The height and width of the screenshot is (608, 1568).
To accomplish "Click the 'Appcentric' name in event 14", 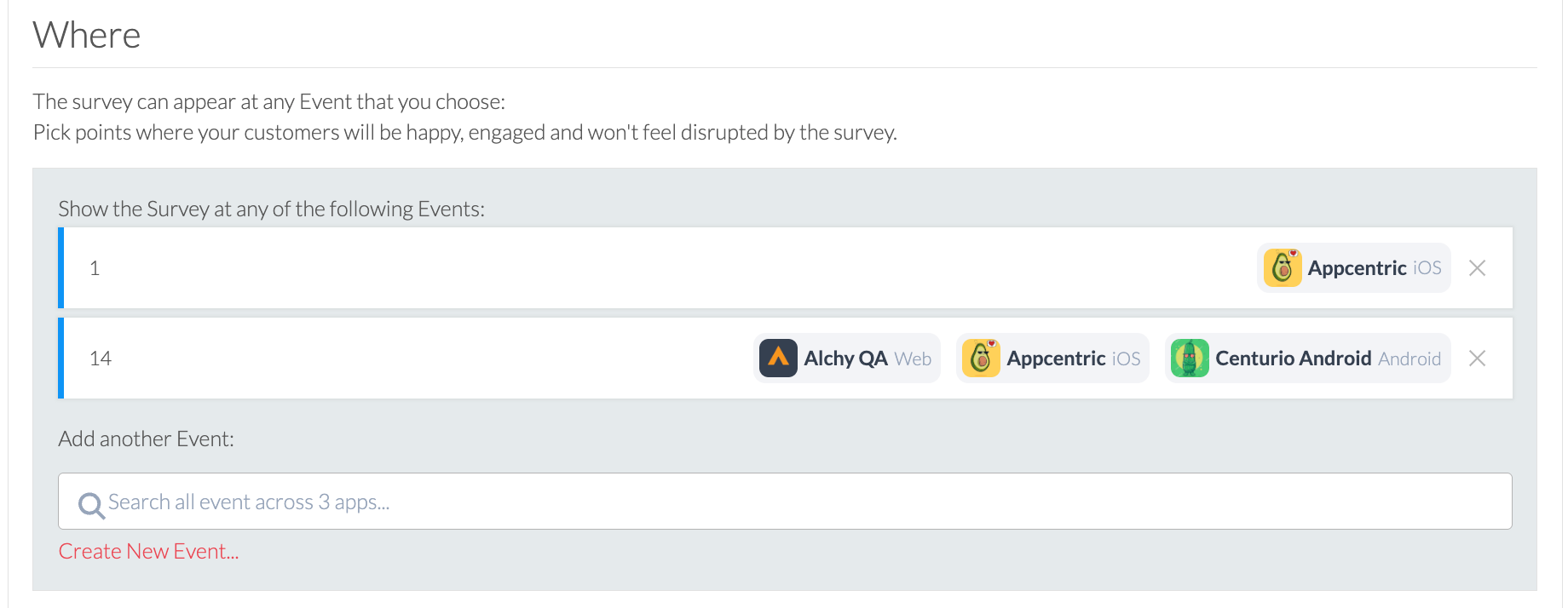I will 1056,358.
